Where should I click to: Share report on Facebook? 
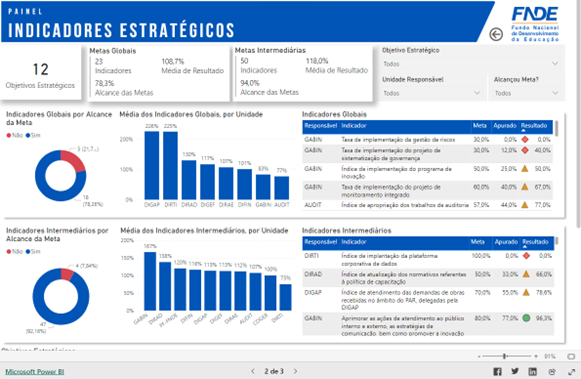click(497, 371)
